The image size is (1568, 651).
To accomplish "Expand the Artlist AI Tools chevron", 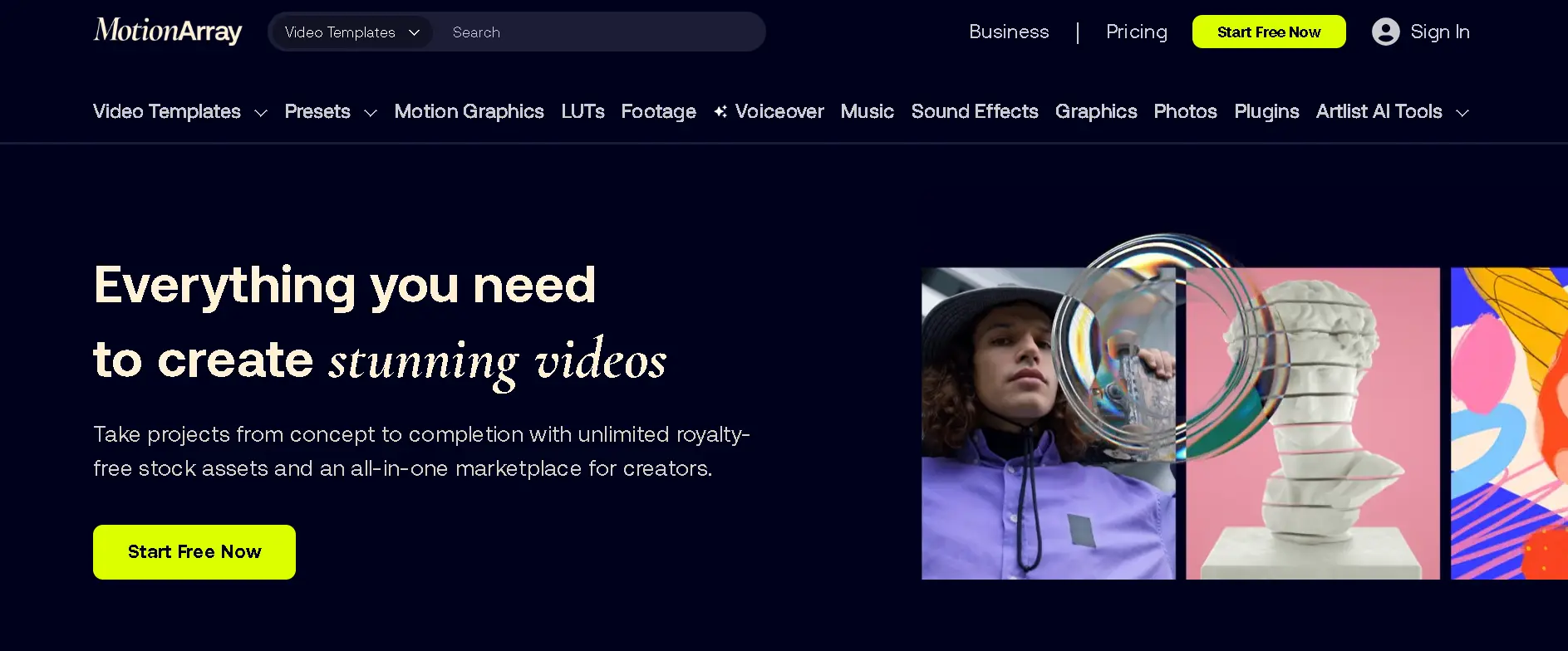I will click(x=1462, y=113).
